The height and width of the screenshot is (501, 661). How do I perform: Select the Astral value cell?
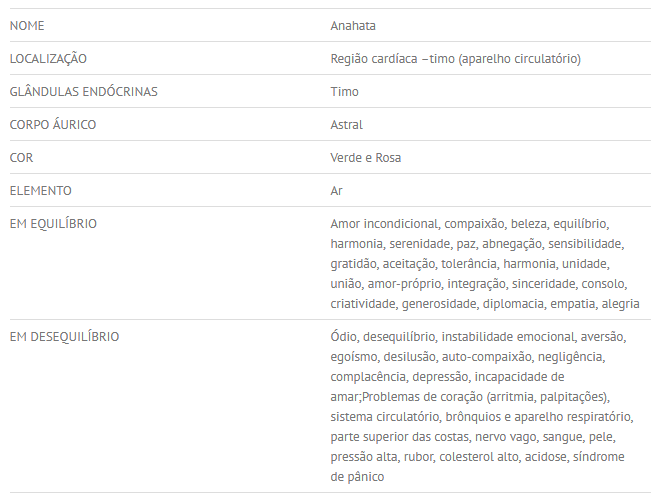346,124
